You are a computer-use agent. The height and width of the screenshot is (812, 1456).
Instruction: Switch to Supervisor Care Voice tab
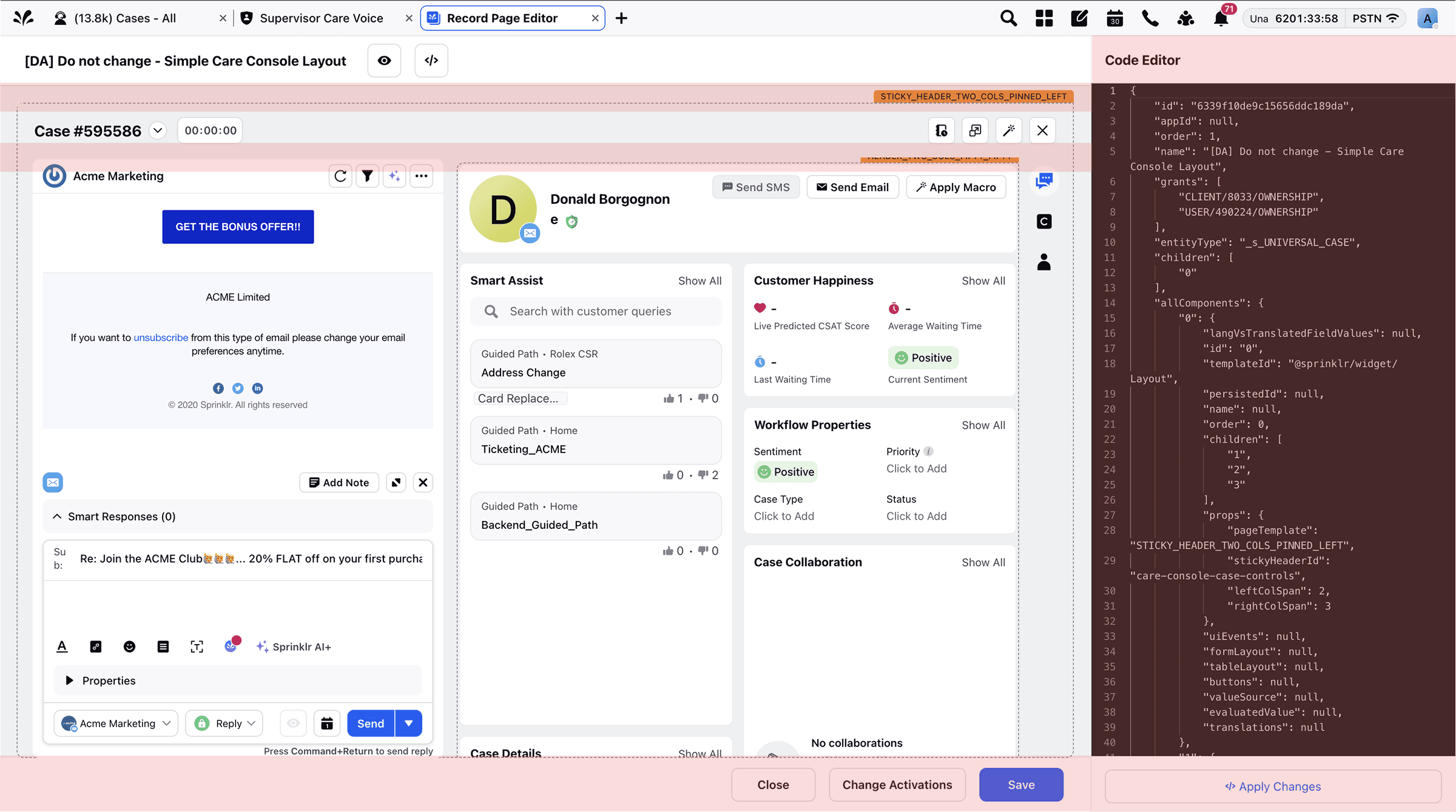tap(322, 18)
